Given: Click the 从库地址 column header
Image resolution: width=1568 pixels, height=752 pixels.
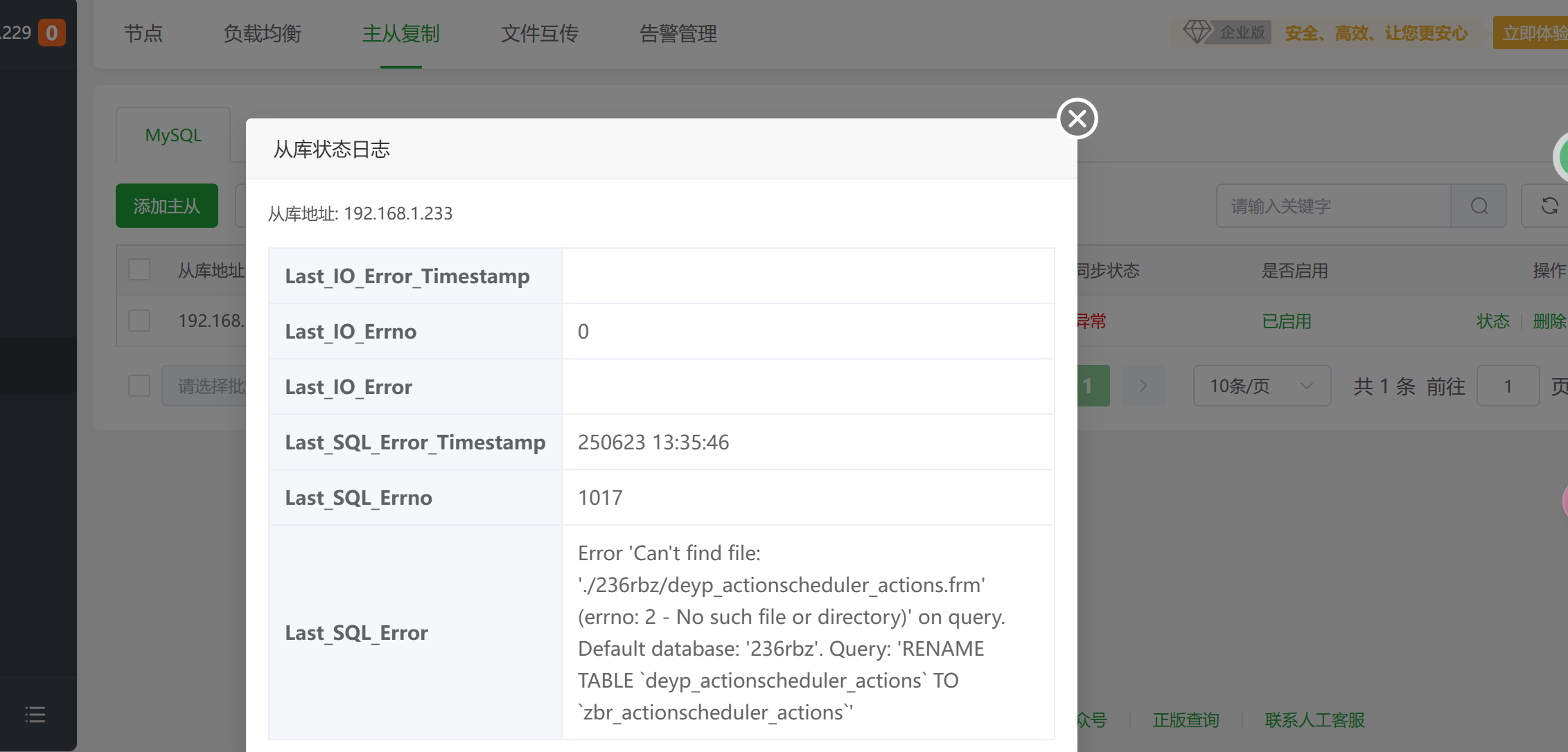Looking at the screenshot, I should pos(211,270).
